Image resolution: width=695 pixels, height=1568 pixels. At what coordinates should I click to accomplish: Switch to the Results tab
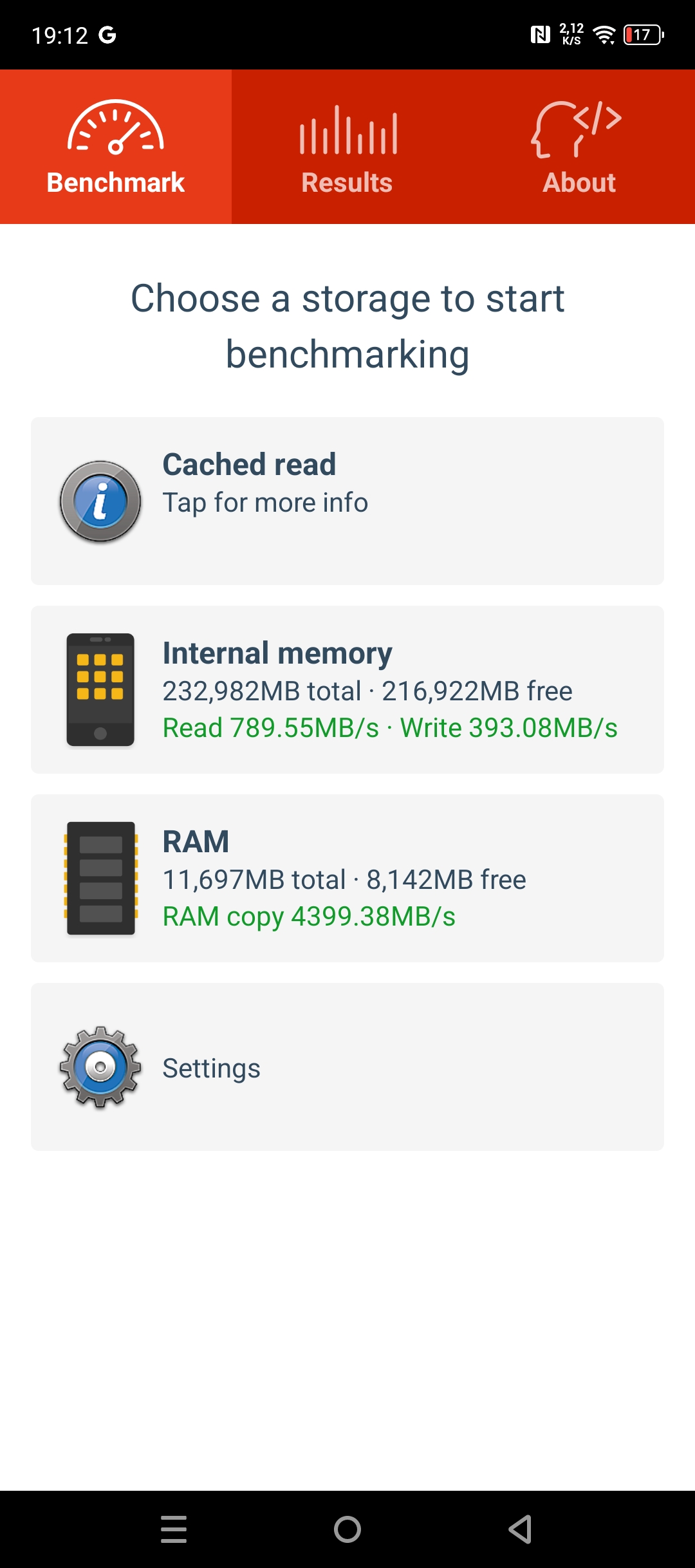[x=347, y=183]
